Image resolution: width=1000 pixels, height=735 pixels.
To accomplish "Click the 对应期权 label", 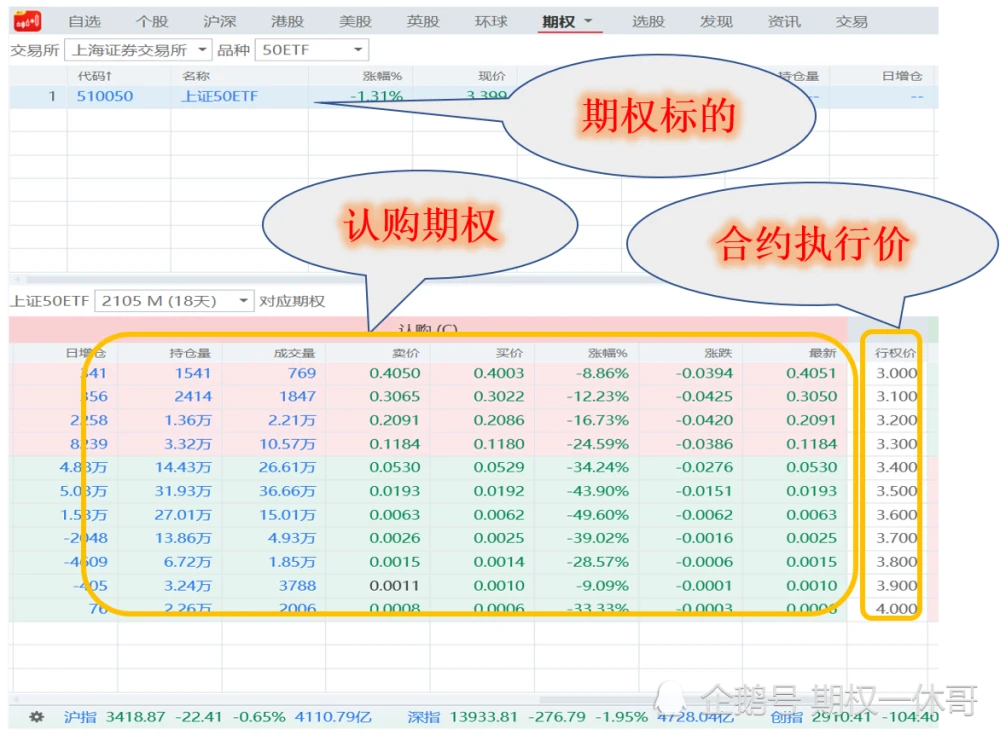I will tap(292, 301).
